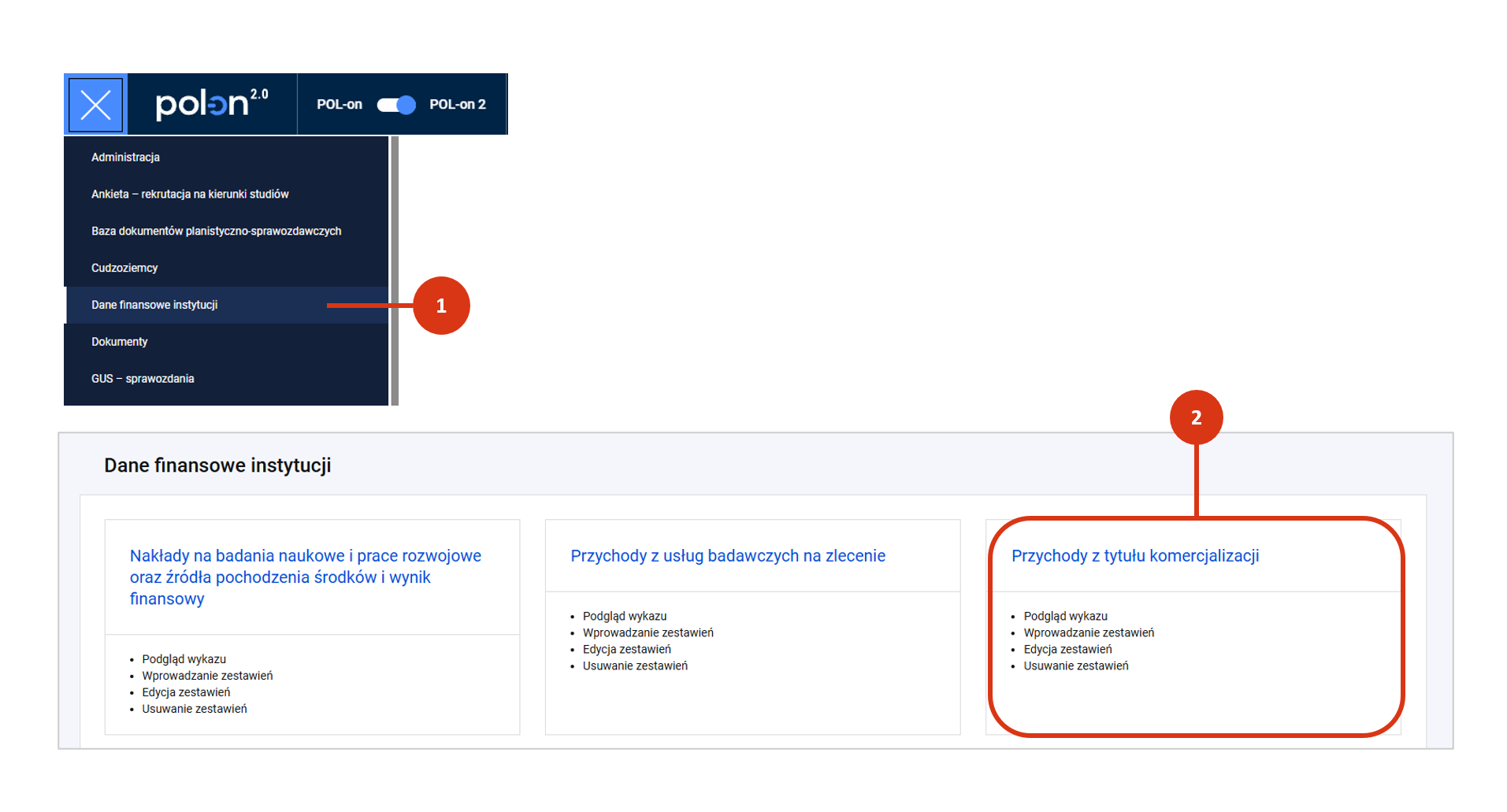Open Przychody z usług badawczych na zlecenie
The width and height of the screenshot is (1507, 812).
coord(727,556)
